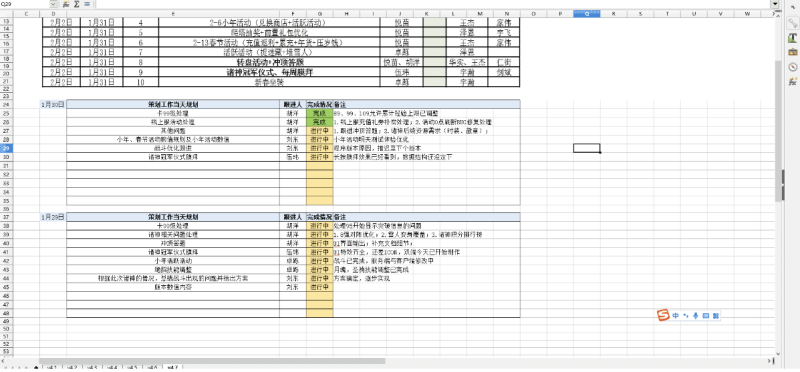Switch to the sheet tab ending in 6
This screenshot has width=800, height=372.
click(153, 367)
